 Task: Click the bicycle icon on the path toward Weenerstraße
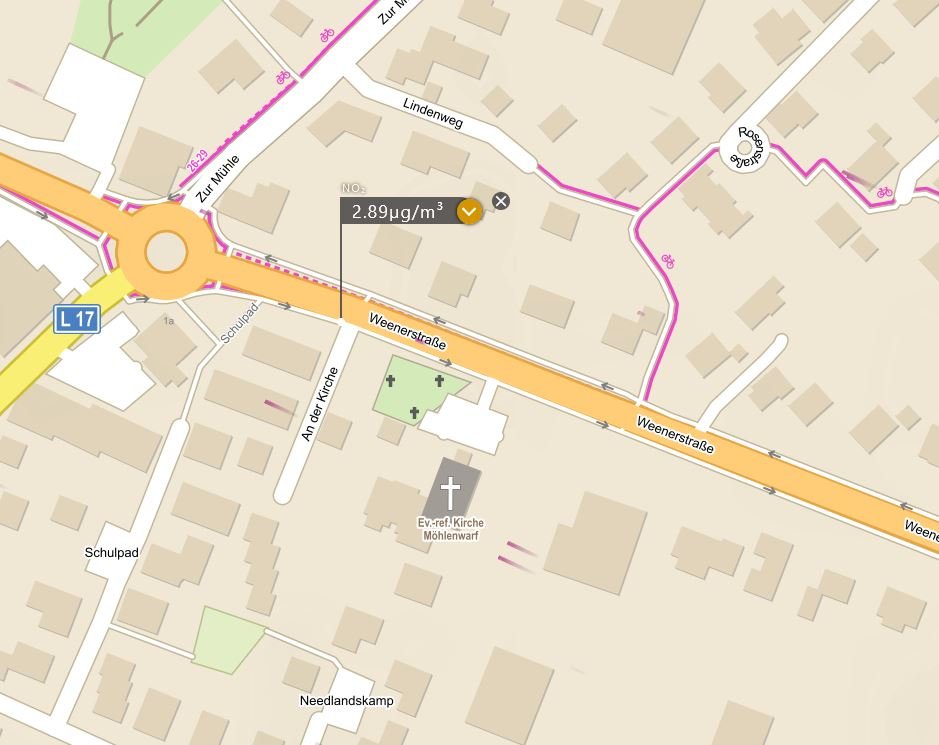pyautogui.click(x=668, y=261)
